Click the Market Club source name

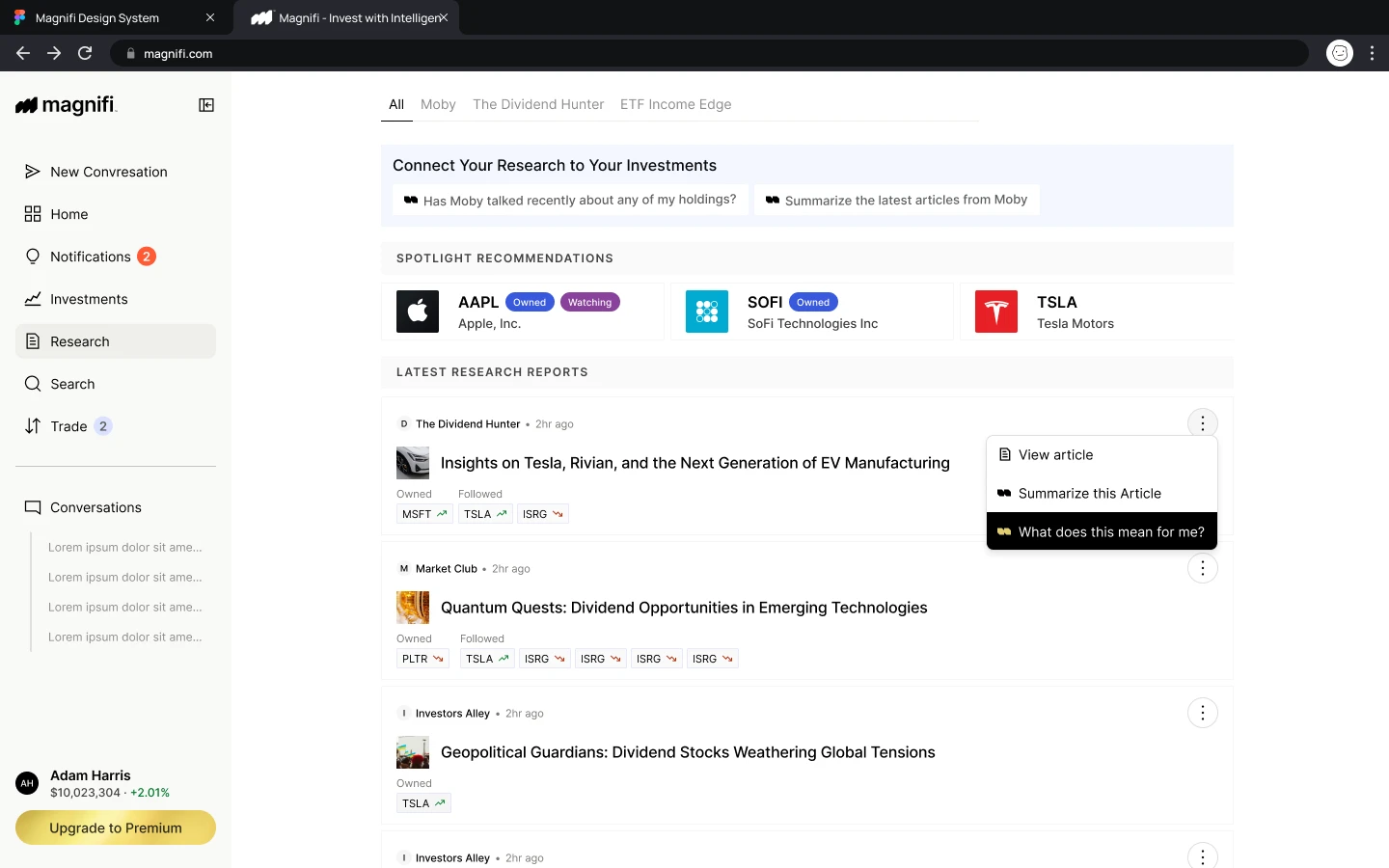click(447, 569)
